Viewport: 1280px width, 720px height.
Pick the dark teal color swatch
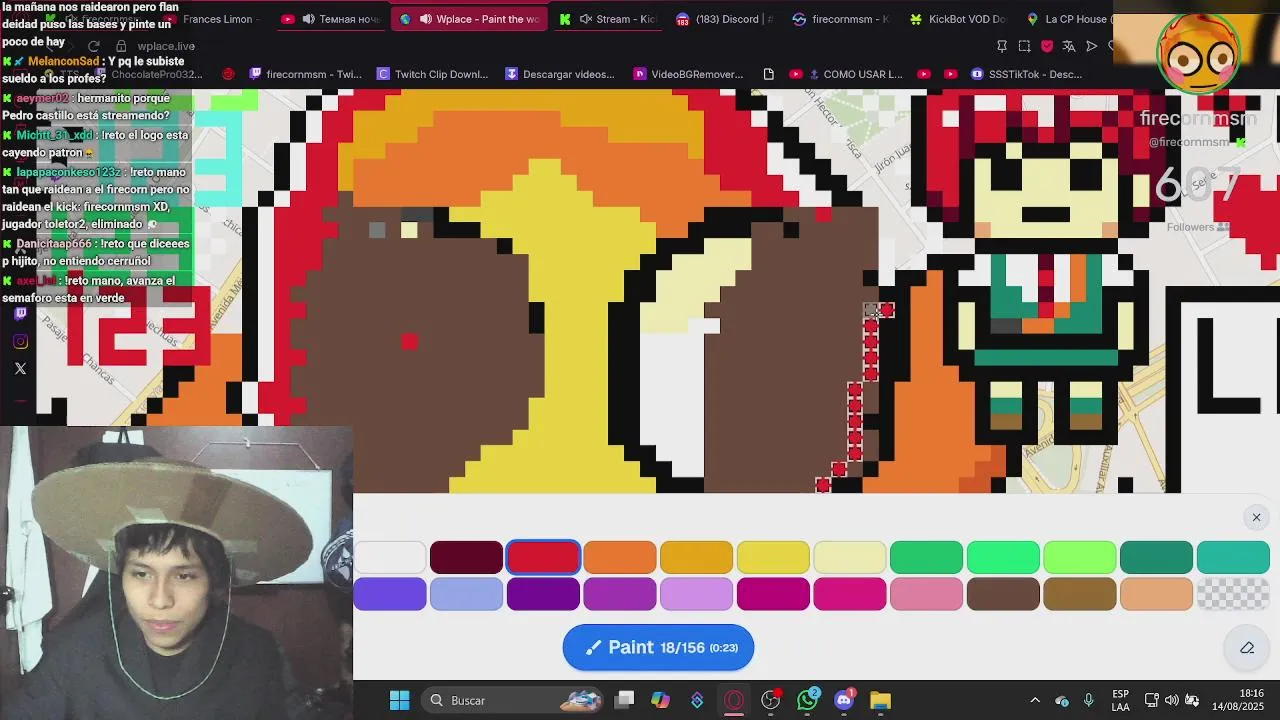(1156, 557)
